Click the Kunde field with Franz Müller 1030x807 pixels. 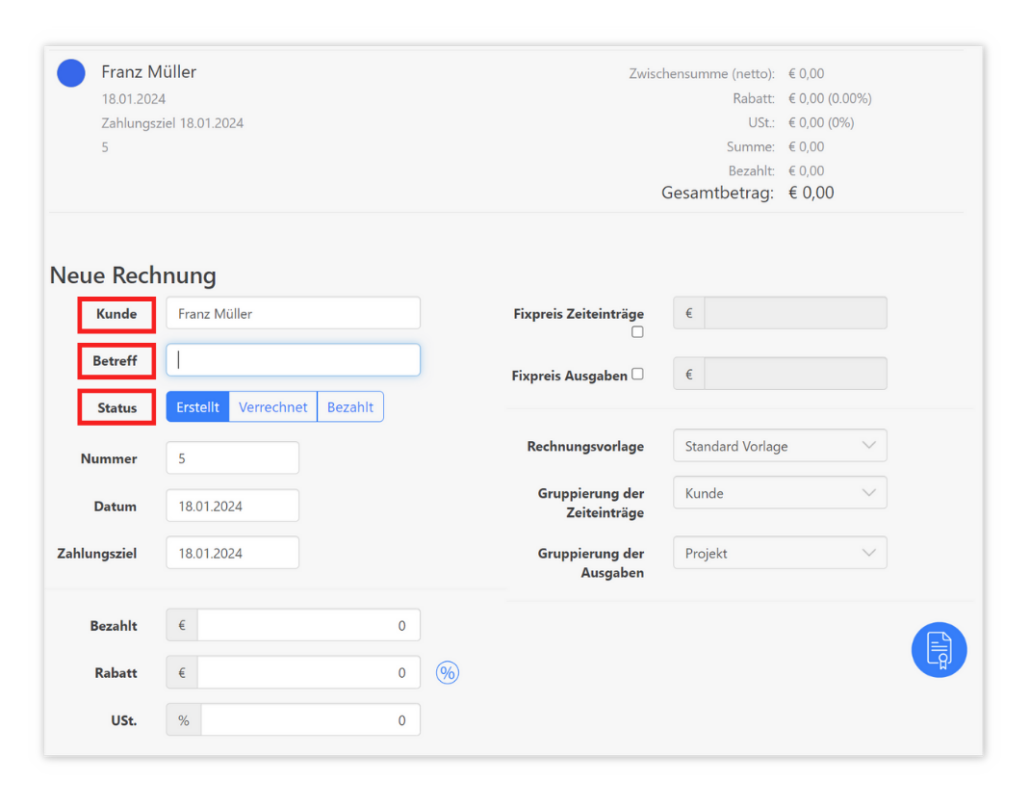pos(293,313)
